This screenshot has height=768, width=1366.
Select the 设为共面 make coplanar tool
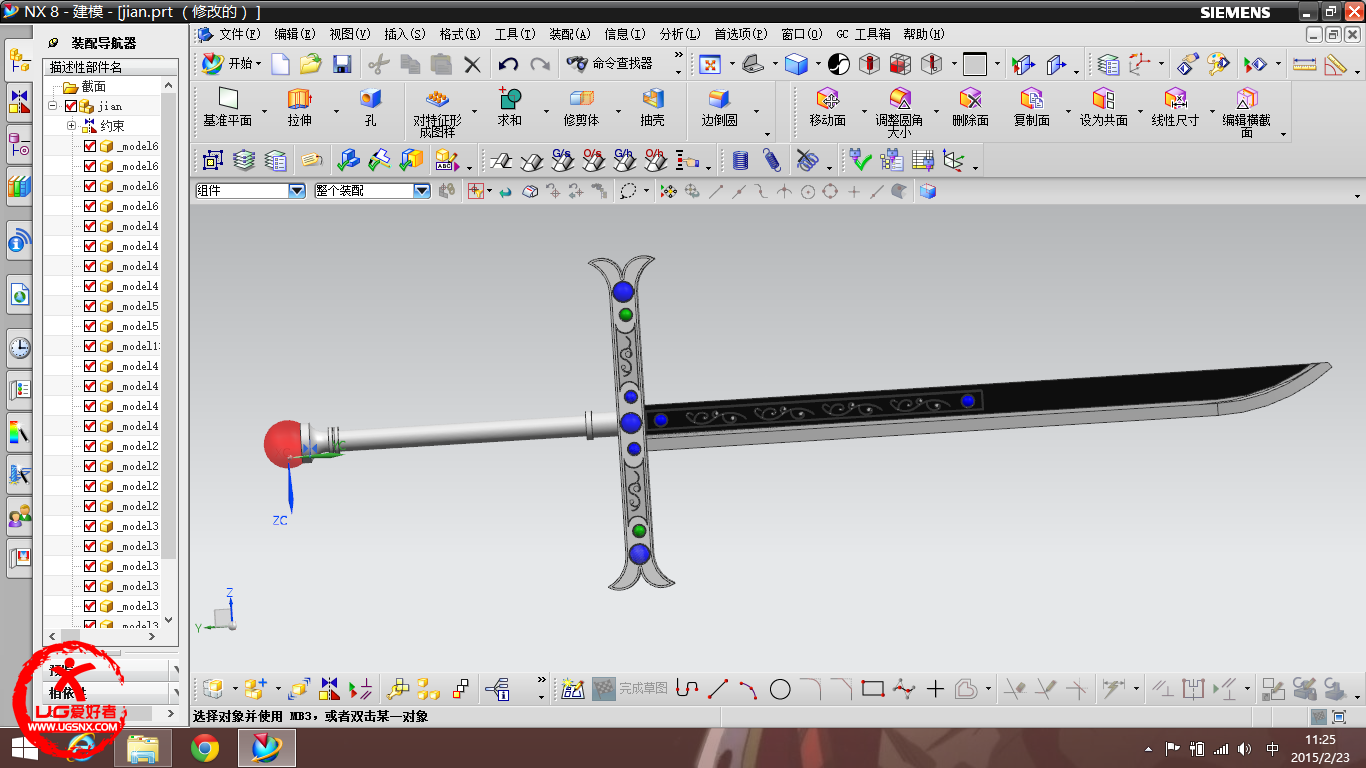tap(1103, 108)
